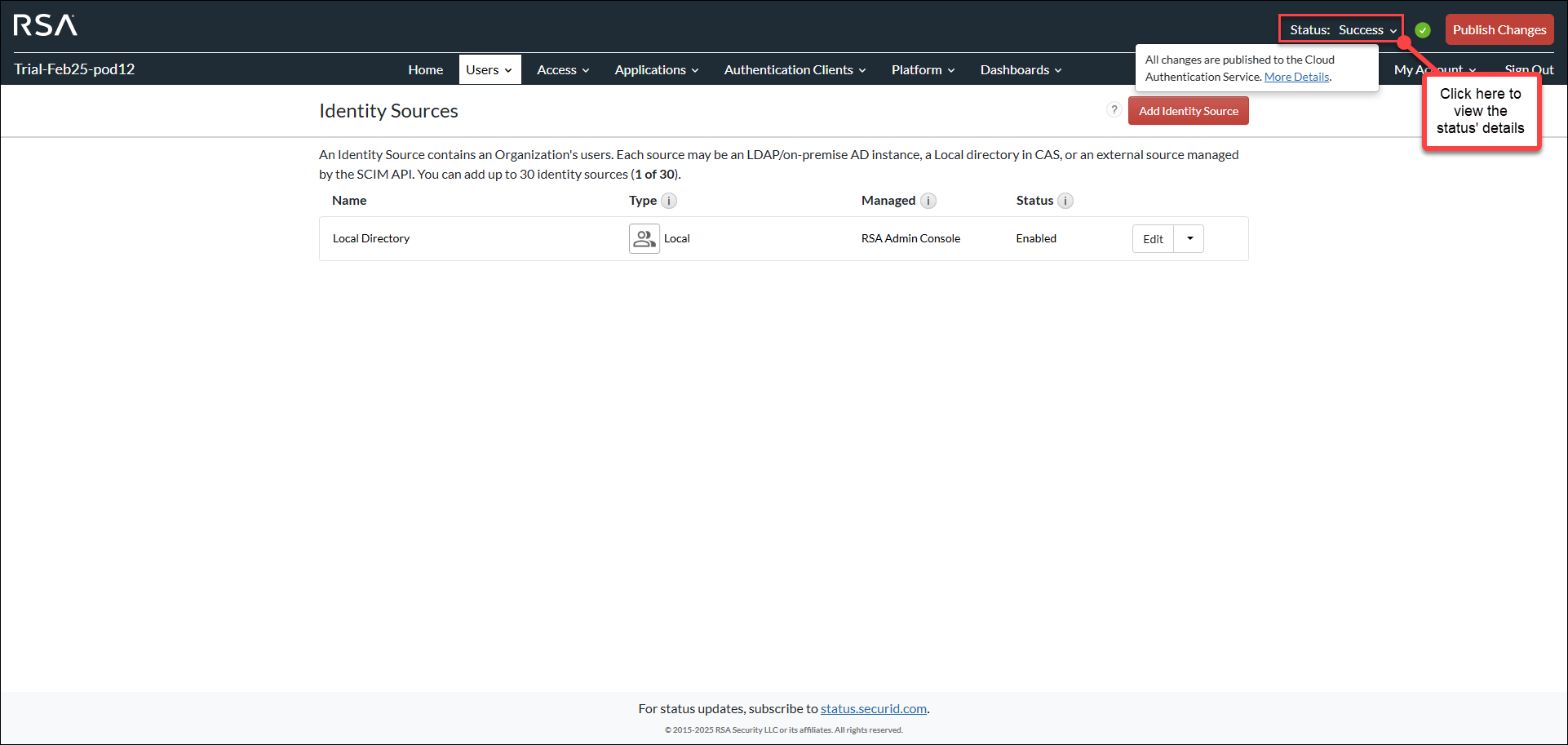
Task: Open the My Account dropdown
Action: [x=1434, y=69]
